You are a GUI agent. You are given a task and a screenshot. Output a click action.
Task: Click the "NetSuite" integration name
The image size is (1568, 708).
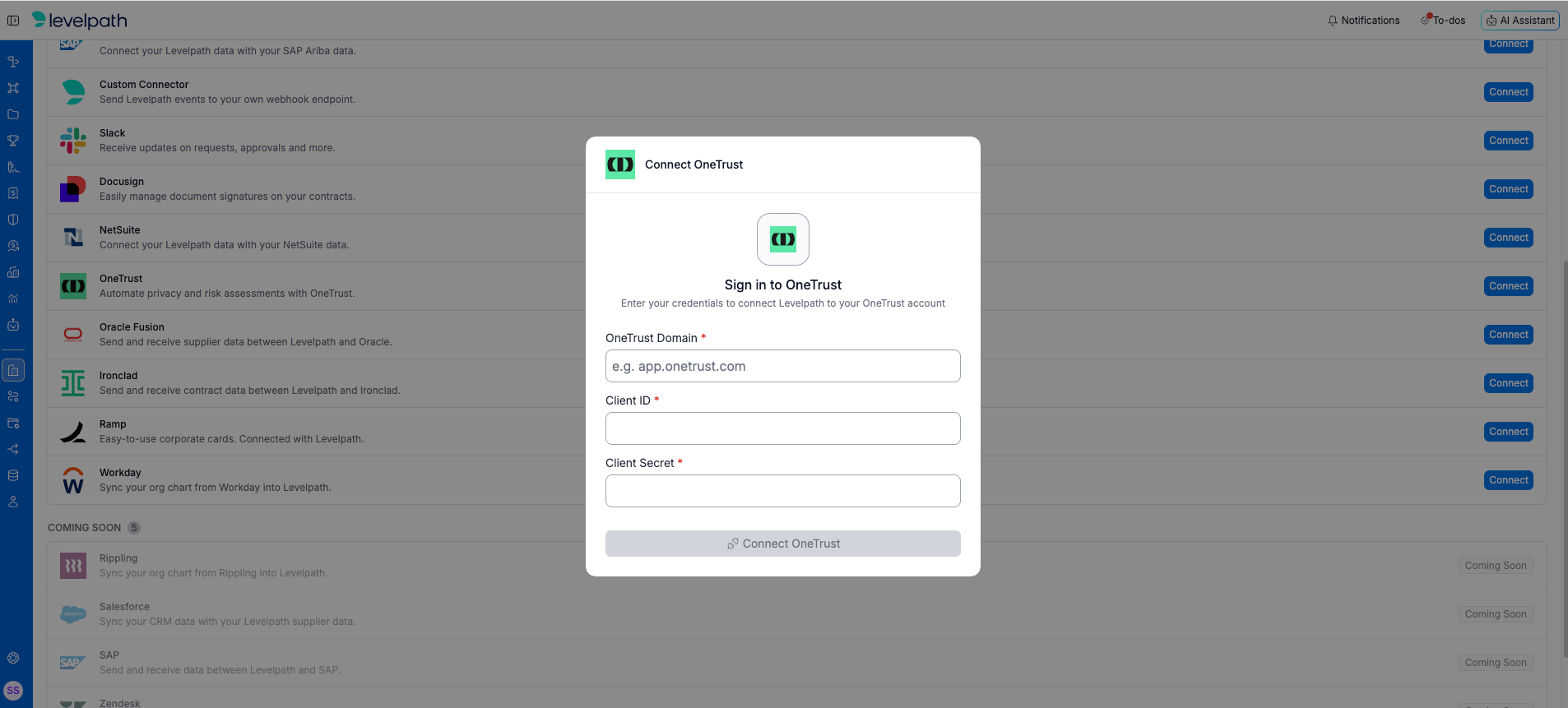pos(120,230)
